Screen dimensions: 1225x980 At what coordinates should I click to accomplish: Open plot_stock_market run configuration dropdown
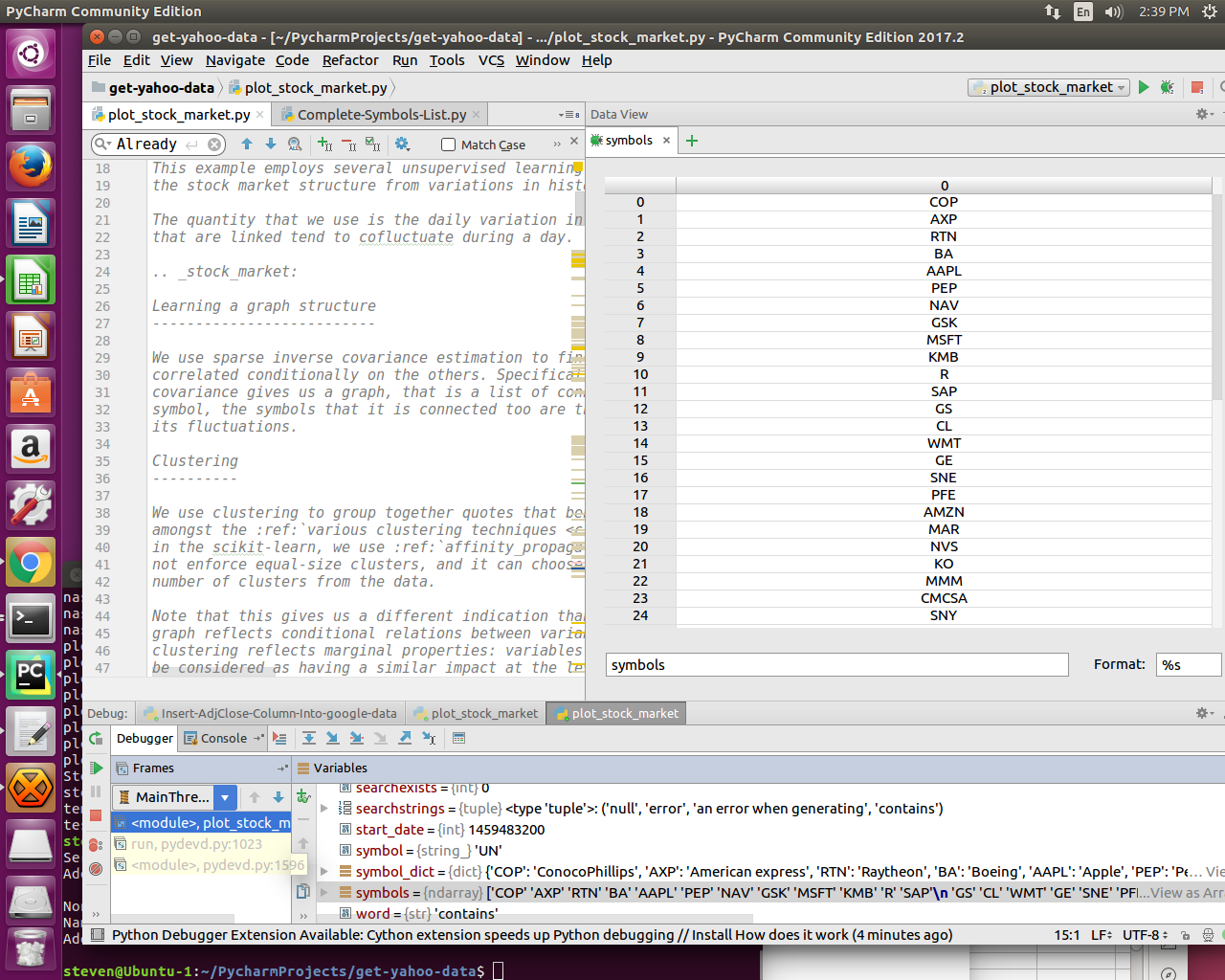[1050, 87]
